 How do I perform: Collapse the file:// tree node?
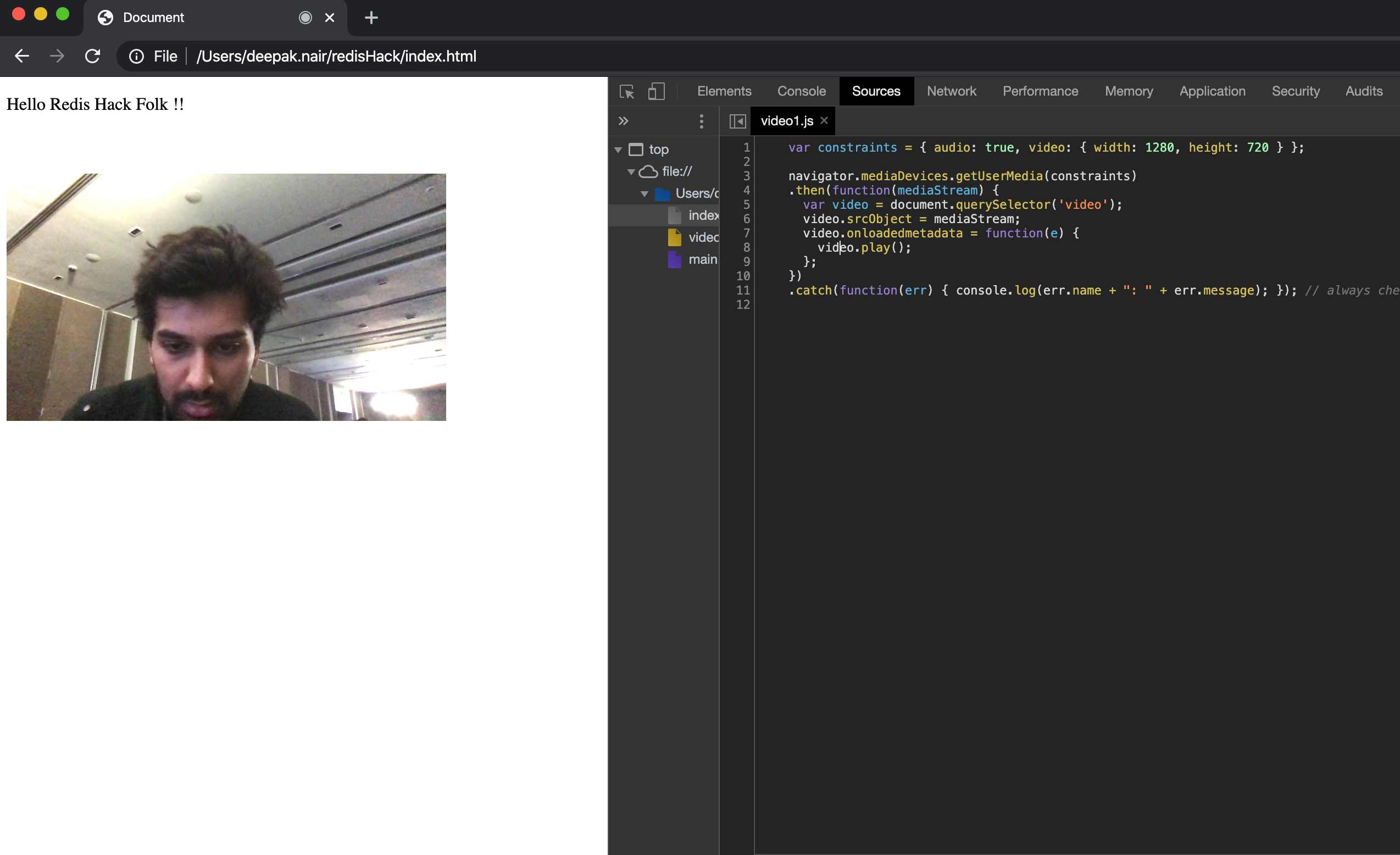(x=631, y=171)
